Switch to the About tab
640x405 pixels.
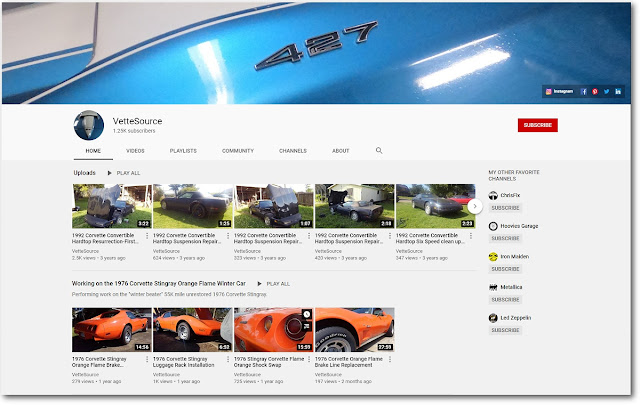[x=341, y=151]
